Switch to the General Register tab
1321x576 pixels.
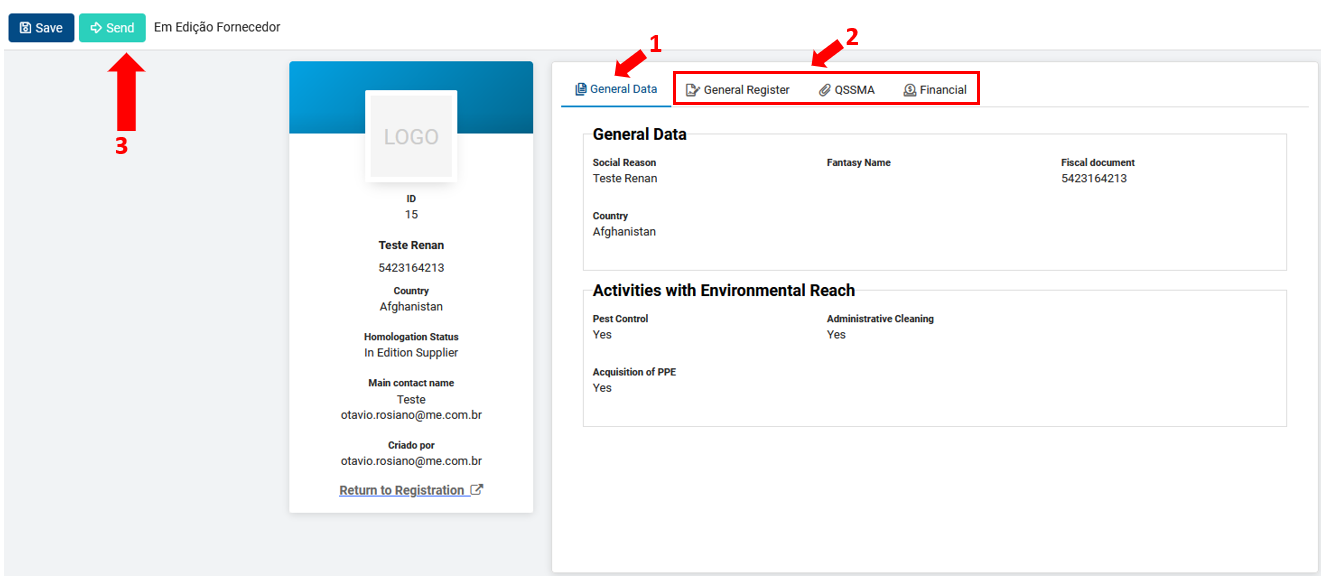738,90
